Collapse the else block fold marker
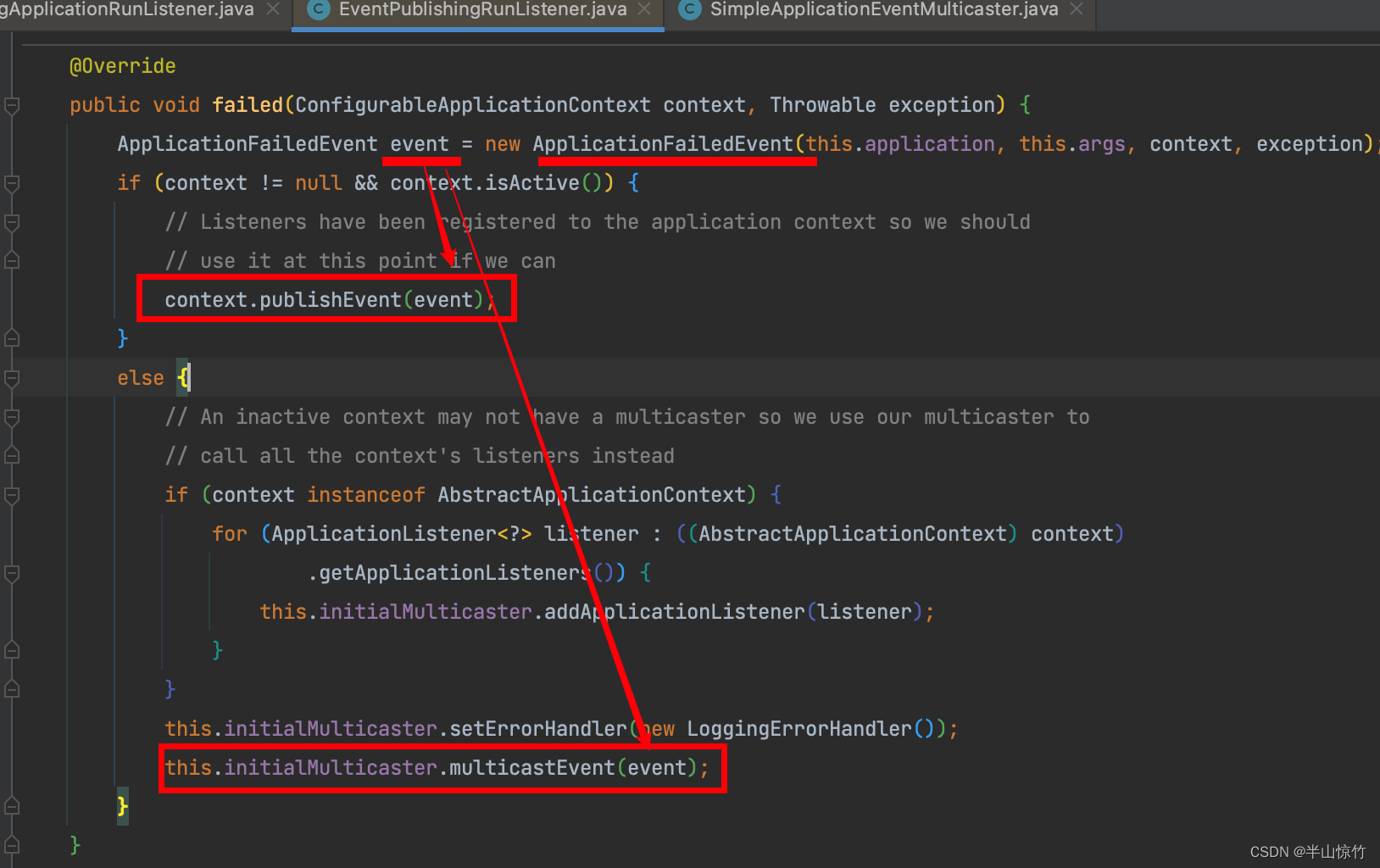Screen dimensions: 1380x868 [x=12, y=378]
